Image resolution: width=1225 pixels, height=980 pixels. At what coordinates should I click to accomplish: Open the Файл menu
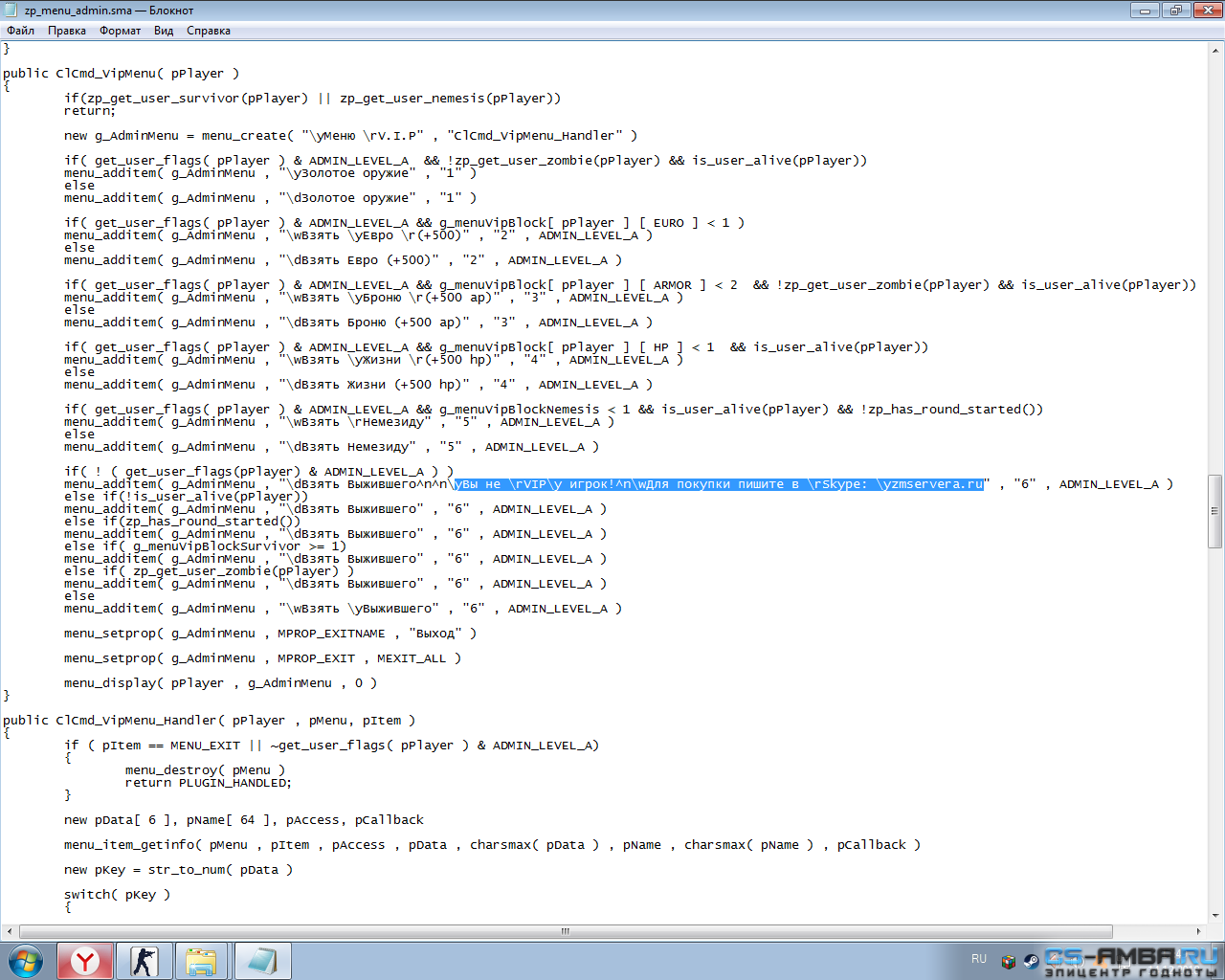pos(20,31)
